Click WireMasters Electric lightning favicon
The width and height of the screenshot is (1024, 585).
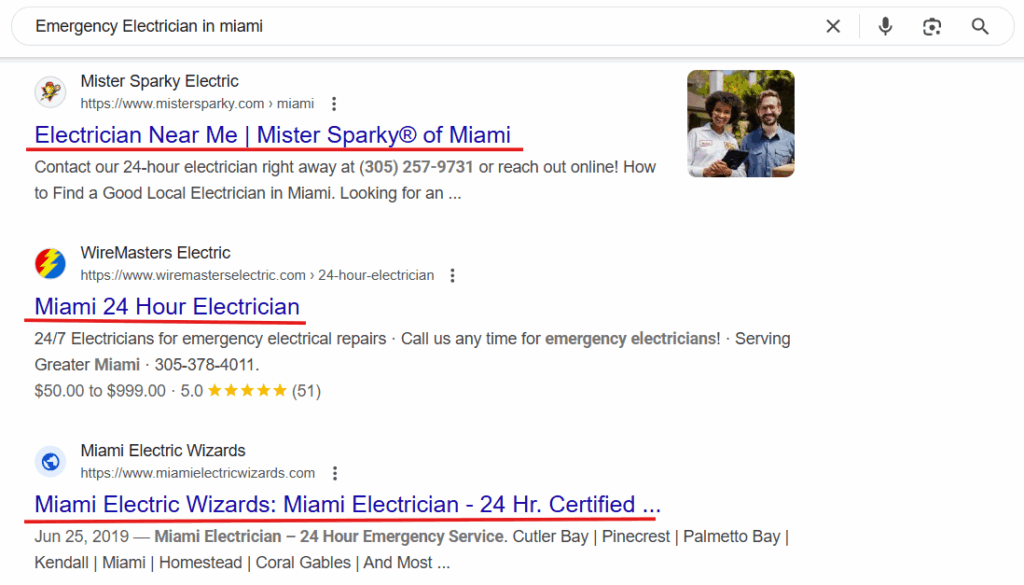pyautogui.click(x=50, y=263)
